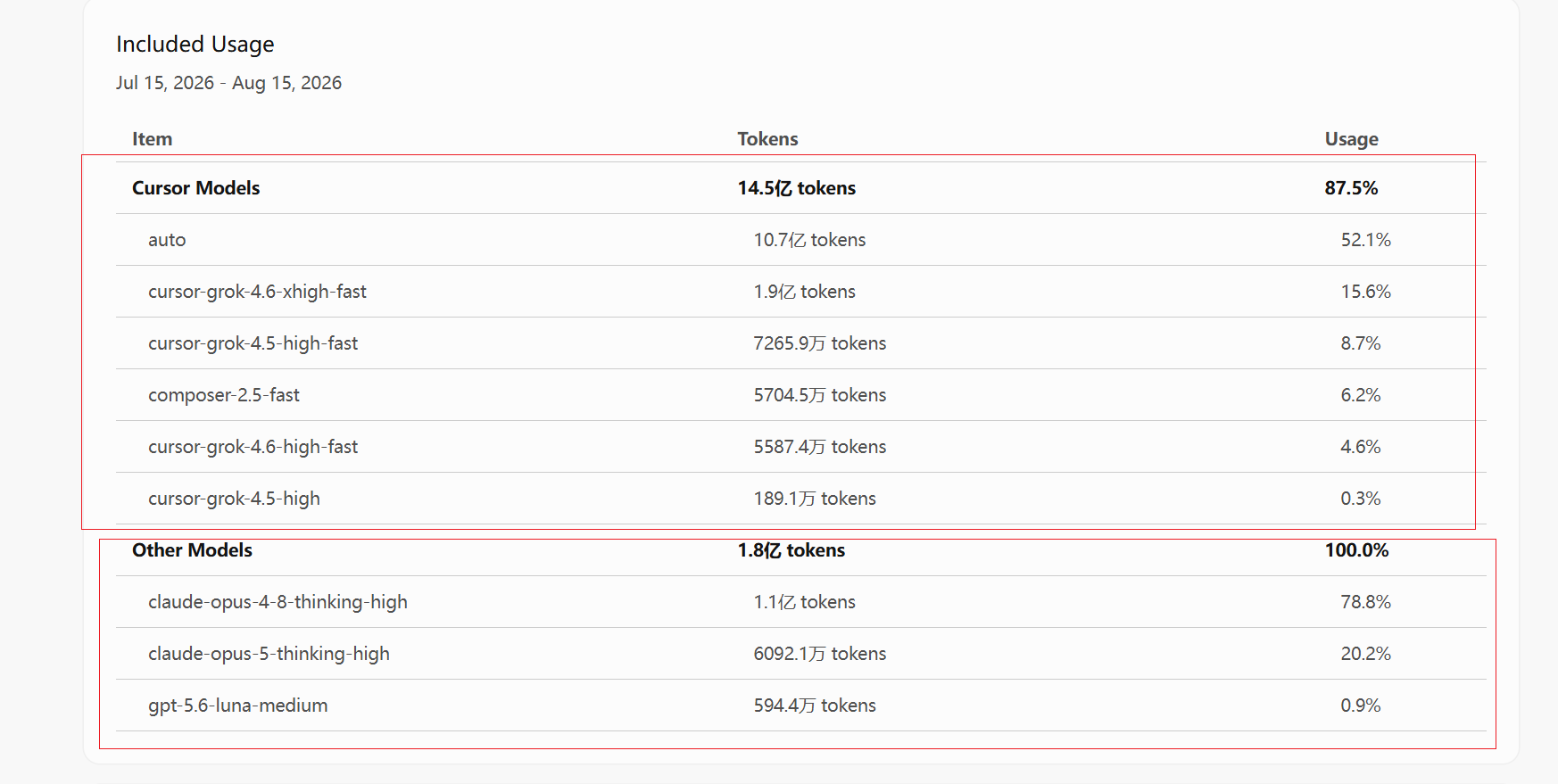
Task: Click the "1.1亿 tokens" value
Action: [804, 602]
